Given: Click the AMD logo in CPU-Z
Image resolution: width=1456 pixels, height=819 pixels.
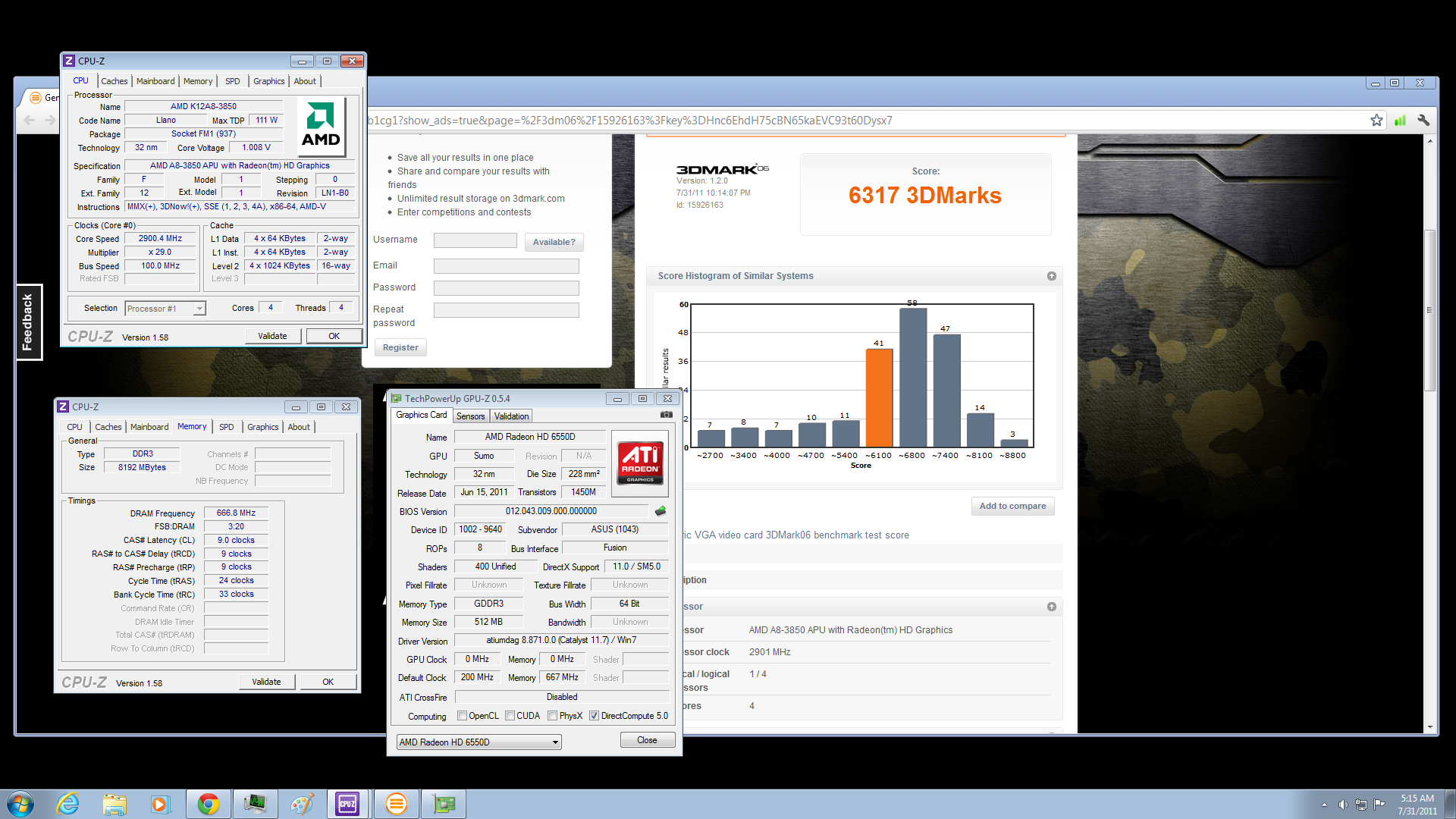Looking at the screenshot, I should (x=321, y=126).
